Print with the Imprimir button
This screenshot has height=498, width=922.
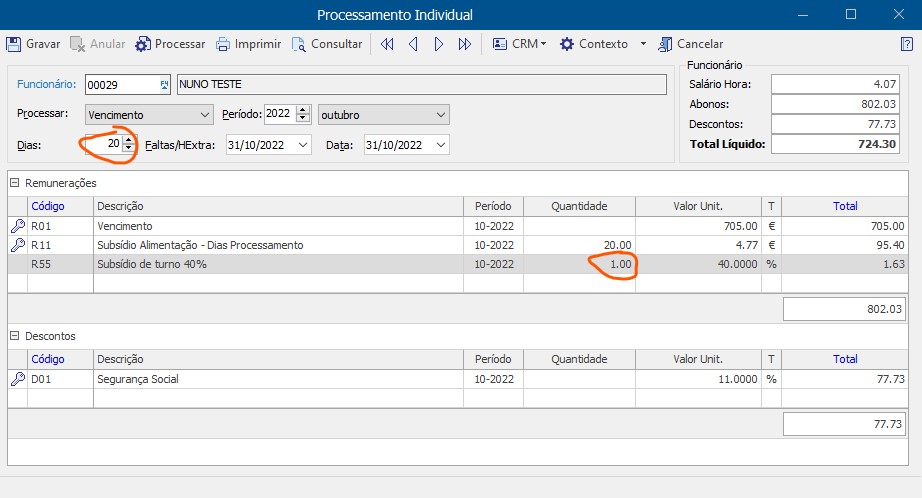tap(250, 44)
